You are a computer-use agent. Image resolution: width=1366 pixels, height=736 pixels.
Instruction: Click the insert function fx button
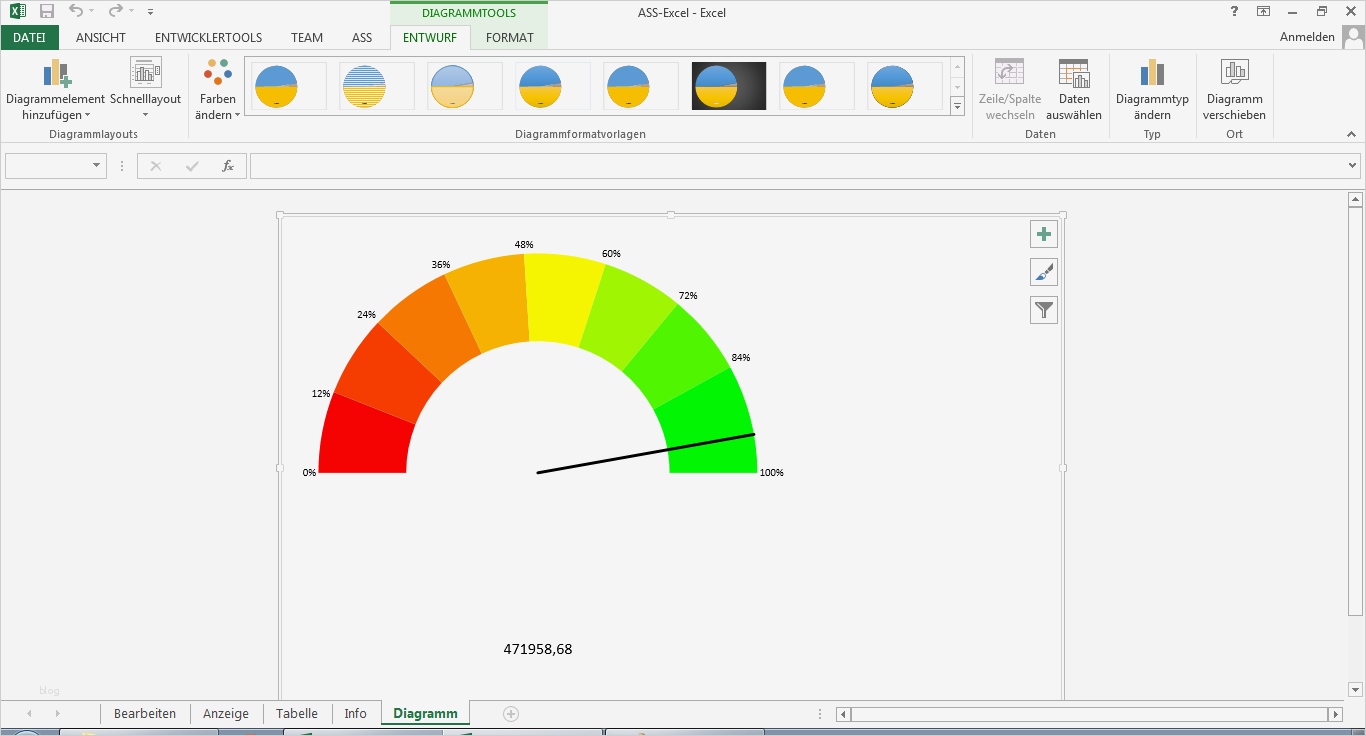tap(228, 166)
